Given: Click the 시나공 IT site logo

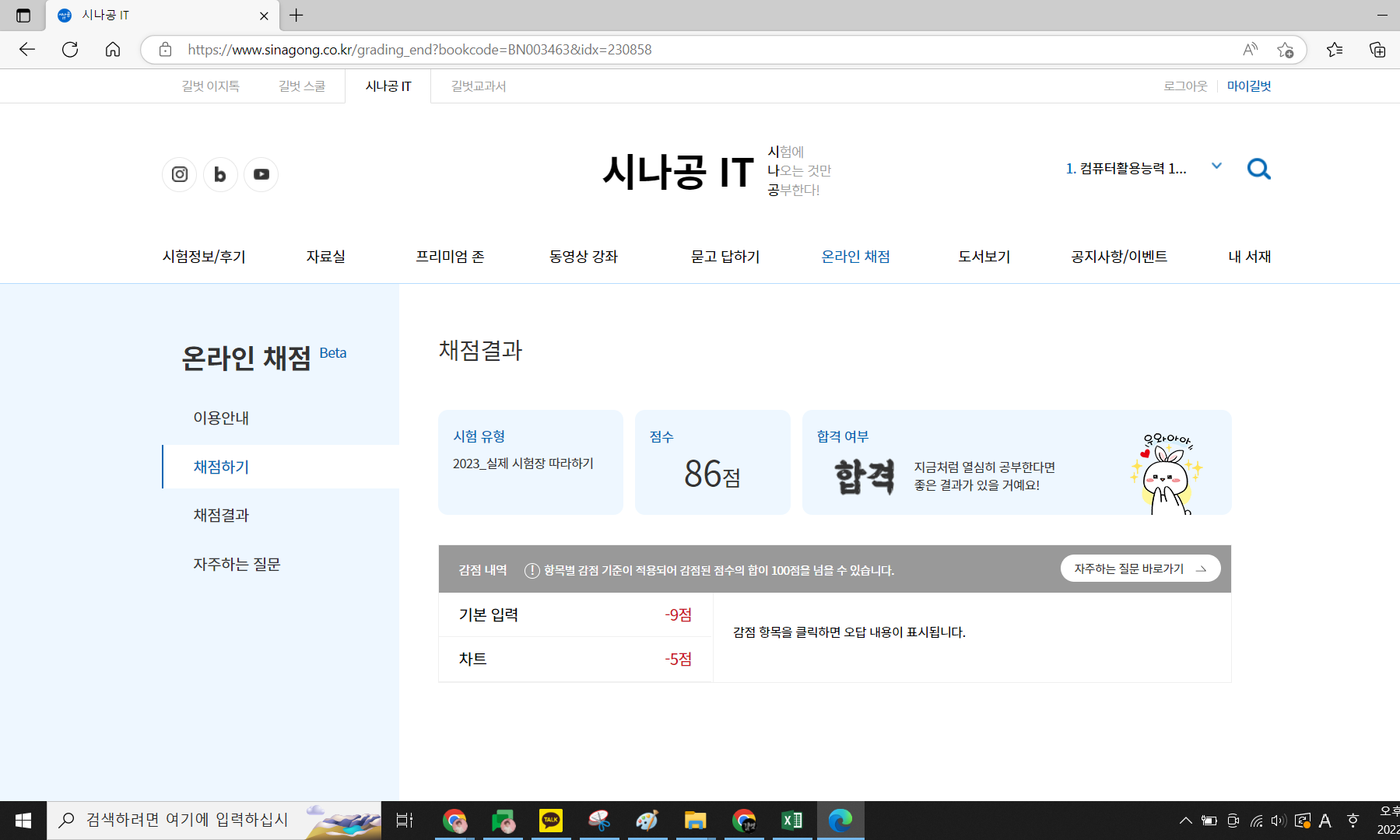Looking at the screenshot, I should click(679, 172).
